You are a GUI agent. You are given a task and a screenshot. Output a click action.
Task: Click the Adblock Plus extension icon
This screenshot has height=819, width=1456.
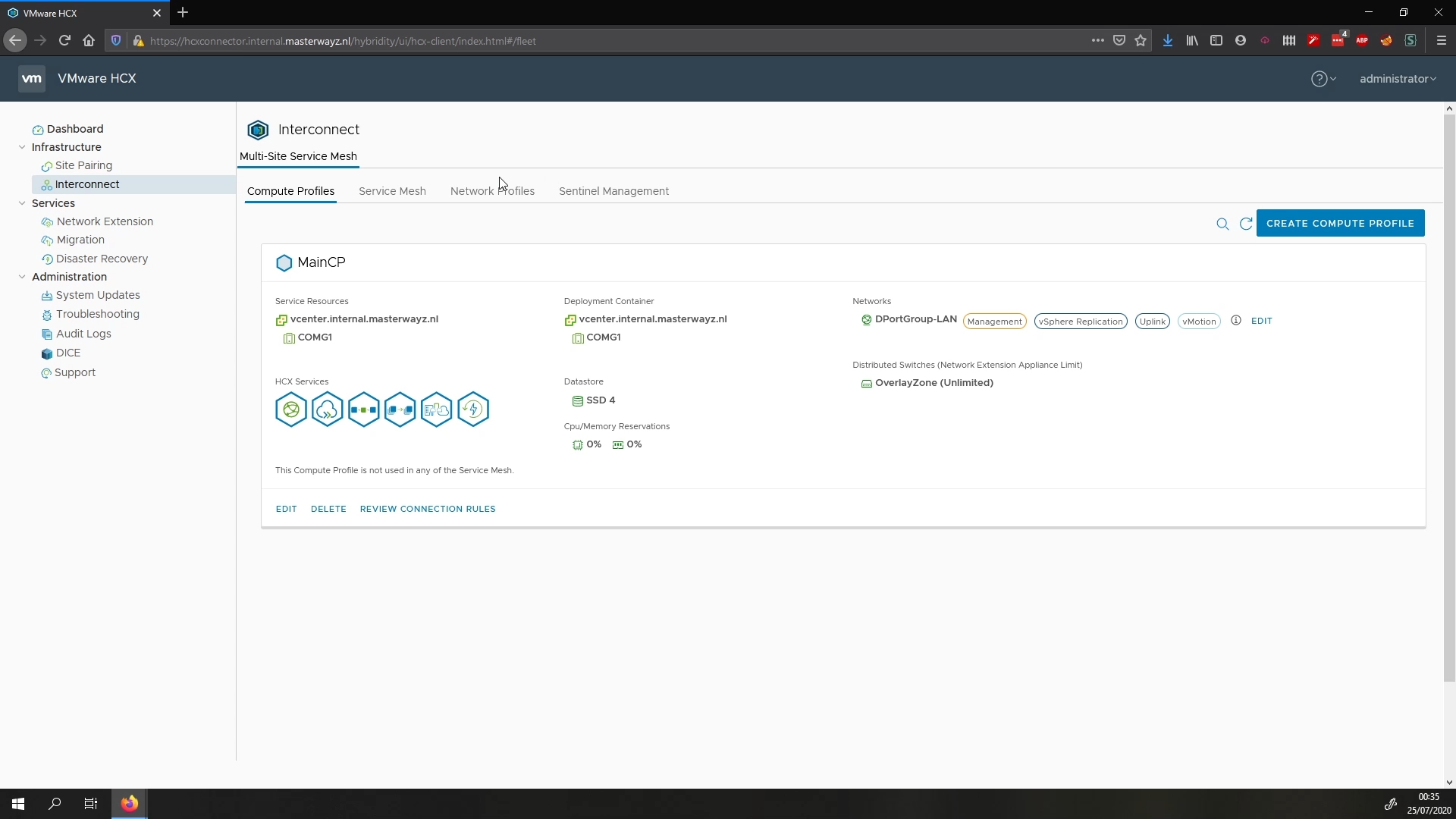tap(1362, 41)
